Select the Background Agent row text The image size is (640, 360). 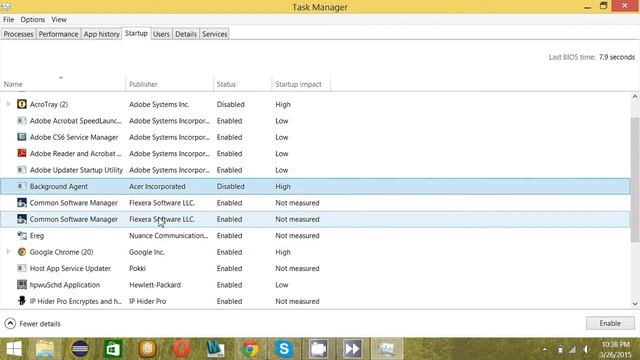point(59,186)
